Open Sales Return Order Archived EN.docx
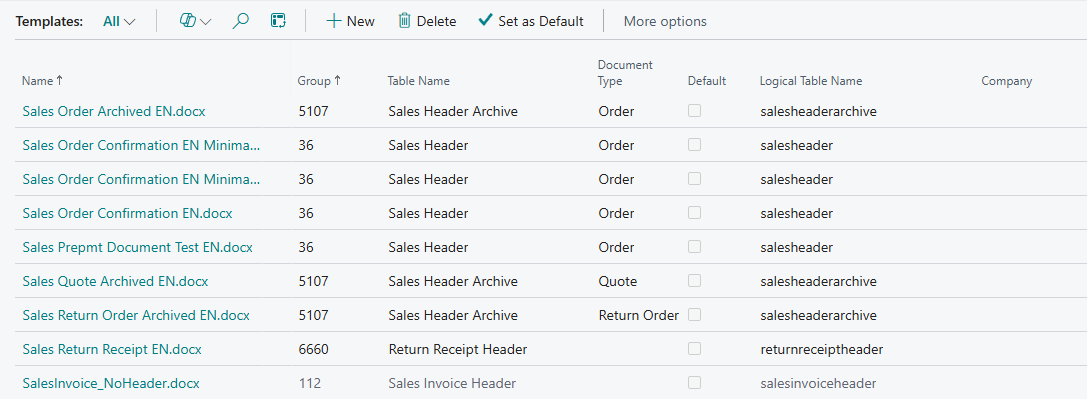Screen dimensions: 1087x399 [136, 315]
